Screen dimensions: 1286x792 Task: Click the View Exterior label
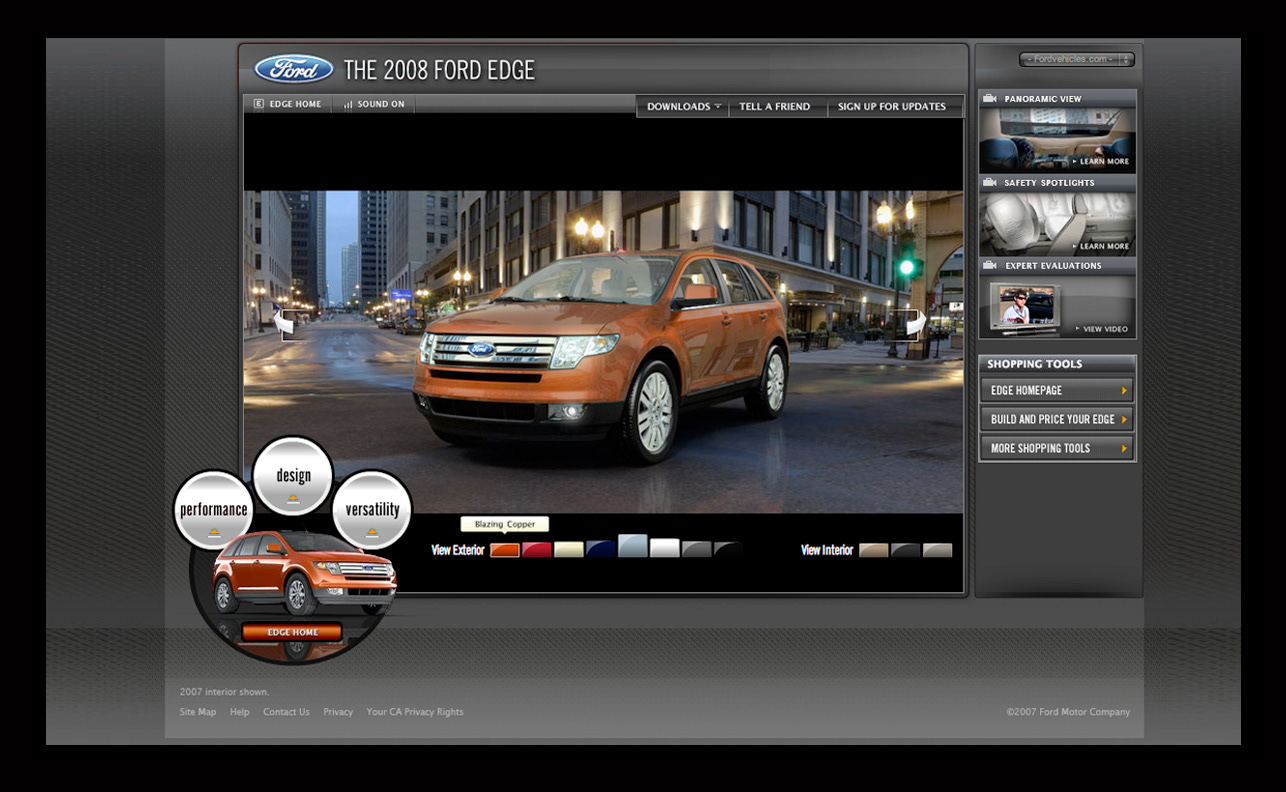coord(458,550)
